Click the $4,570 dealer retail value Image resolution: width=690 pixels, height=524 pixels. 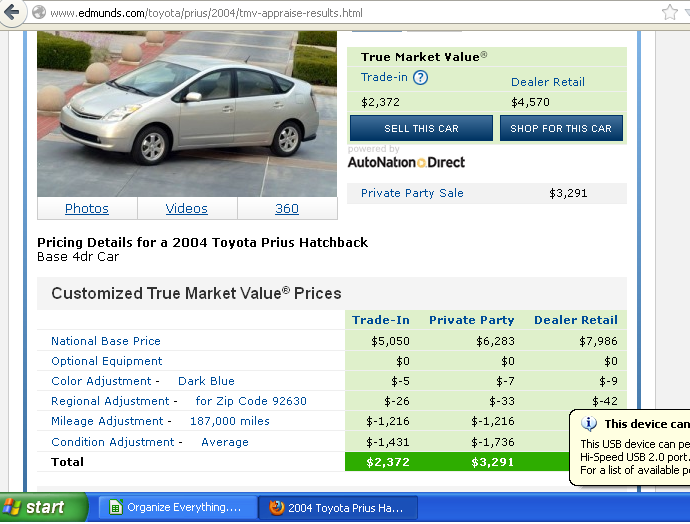tap(530, 103)
